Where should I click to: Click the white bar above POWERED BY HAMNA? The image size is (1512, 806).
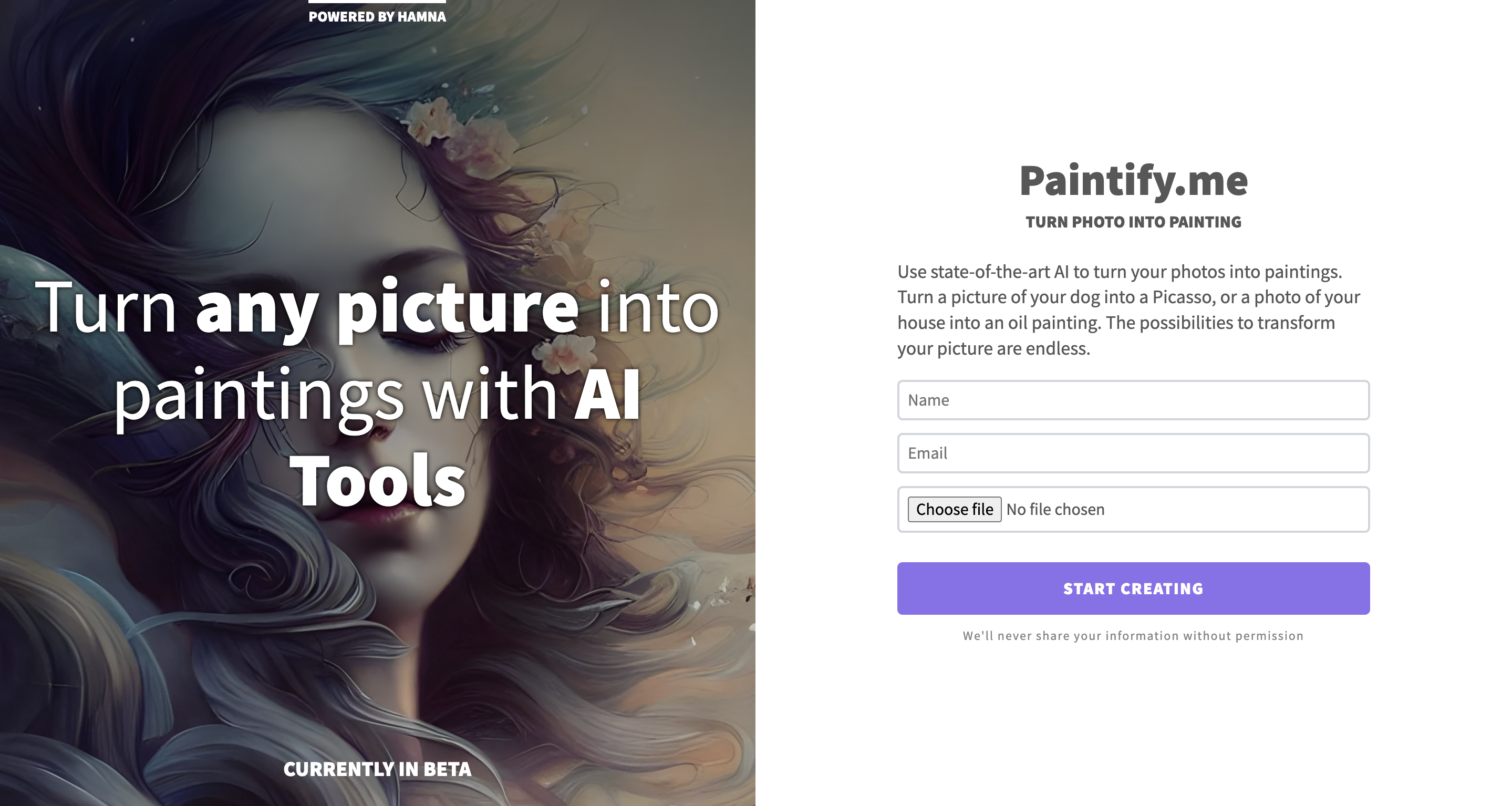tap(377, 2)
